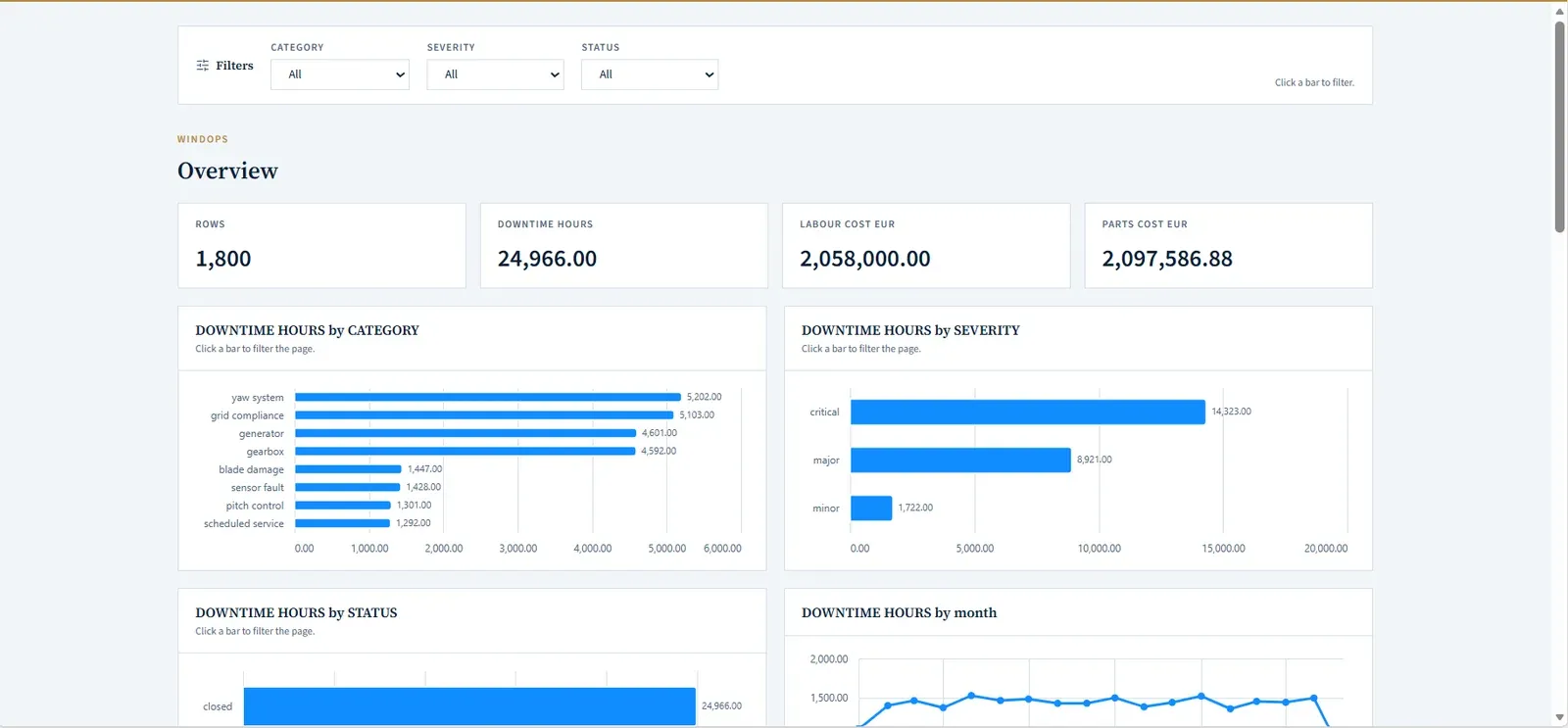
Task: Click the 'critical' axis label
Action: [x=824, y=412]
